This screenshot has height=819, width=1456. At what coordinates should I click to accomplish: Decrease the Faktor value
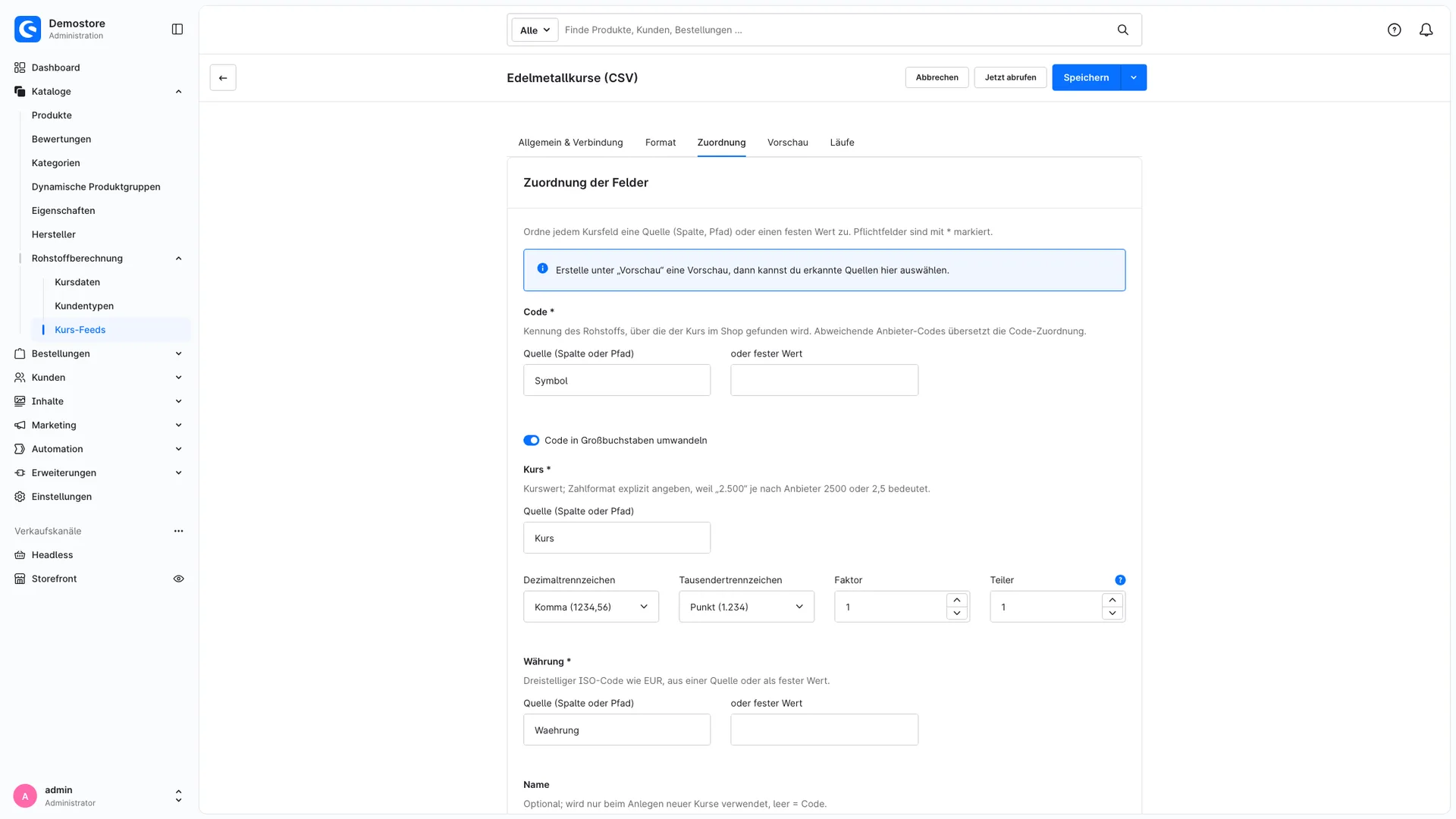point(957,613)
